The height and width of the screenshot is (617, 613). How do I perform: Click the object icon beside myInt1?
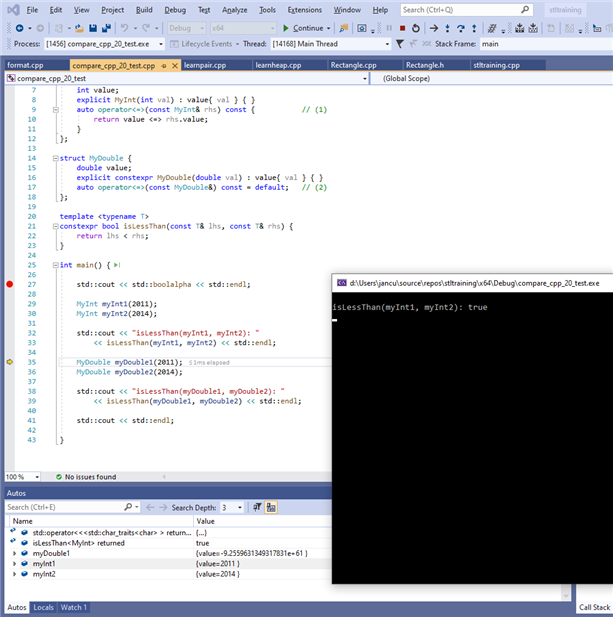point(25,564)
